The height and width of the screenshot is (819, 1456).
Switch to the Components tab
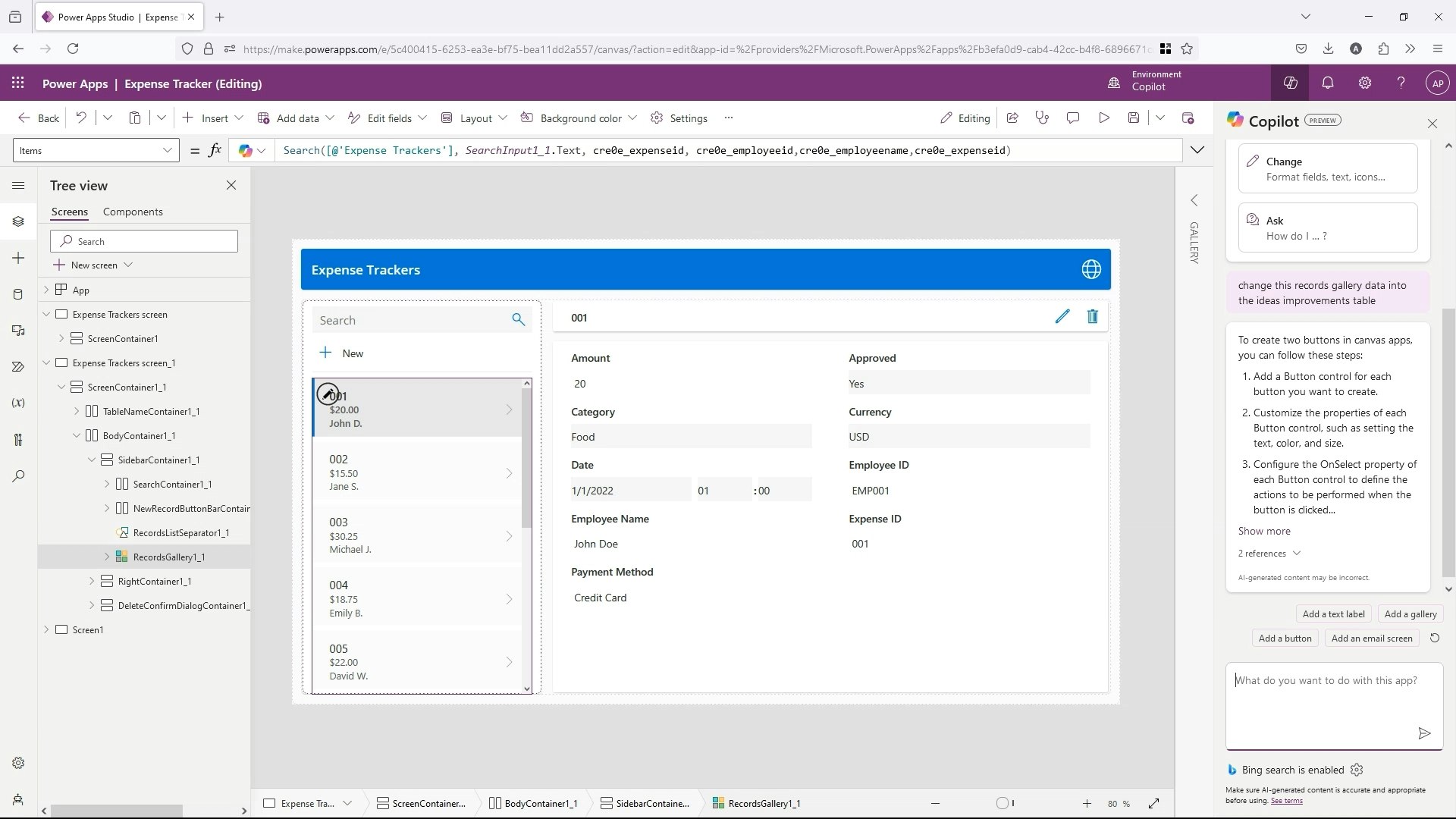coord(133,212)
